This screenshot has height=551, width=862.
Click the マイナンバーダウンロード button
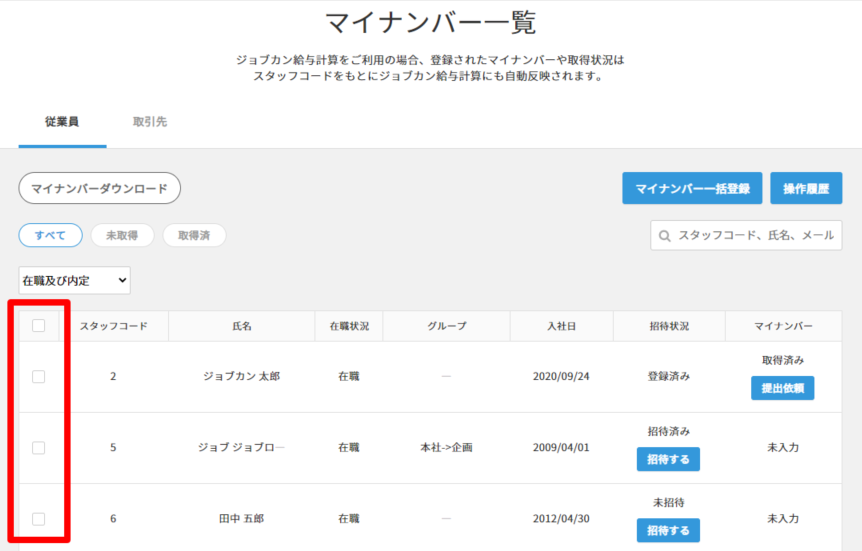(x=99, y=188)
